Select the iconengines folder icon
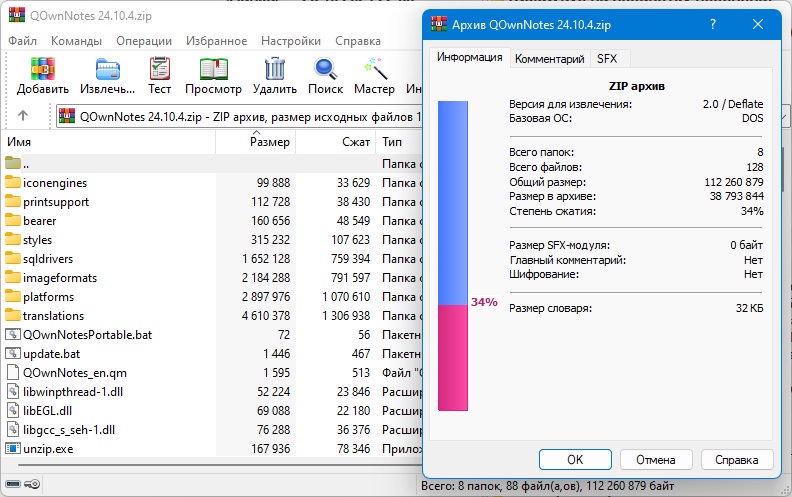 pos(13,182)
